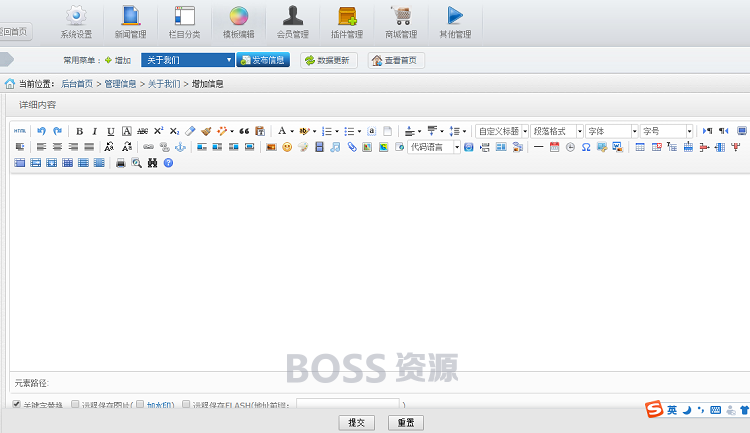The width and height of the screenshot is (750, 433).
Task: Open Sogou input method S icon
Action: coord(654,410)
